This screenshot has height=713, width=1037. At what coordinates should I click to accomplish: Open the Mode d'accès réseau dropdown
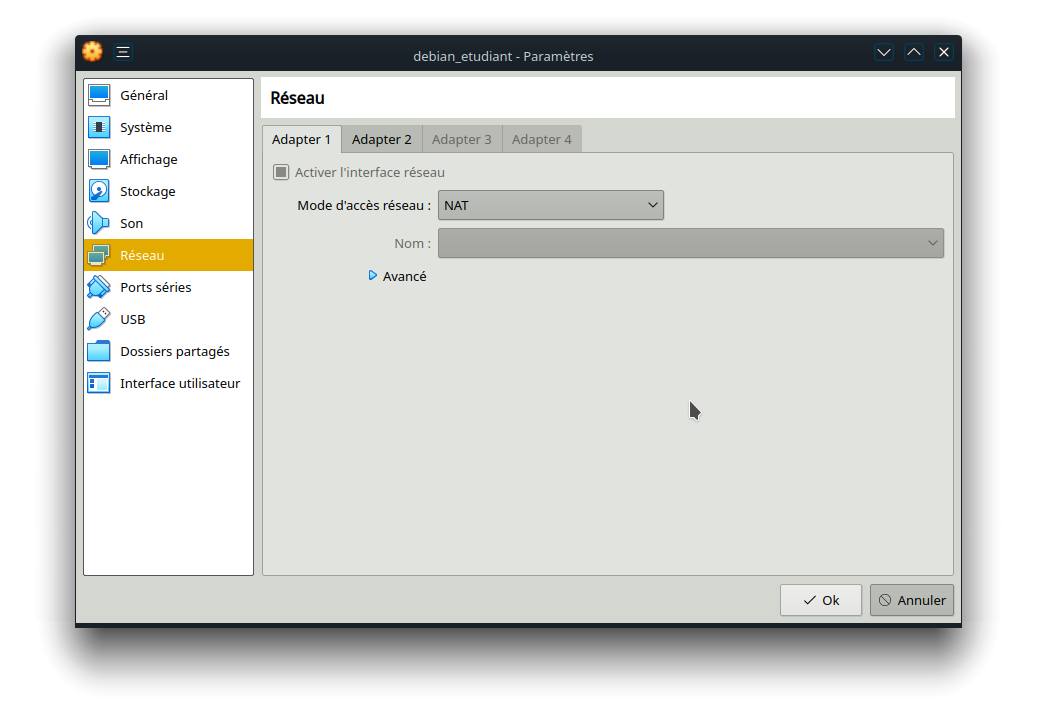tap(550, 205)
